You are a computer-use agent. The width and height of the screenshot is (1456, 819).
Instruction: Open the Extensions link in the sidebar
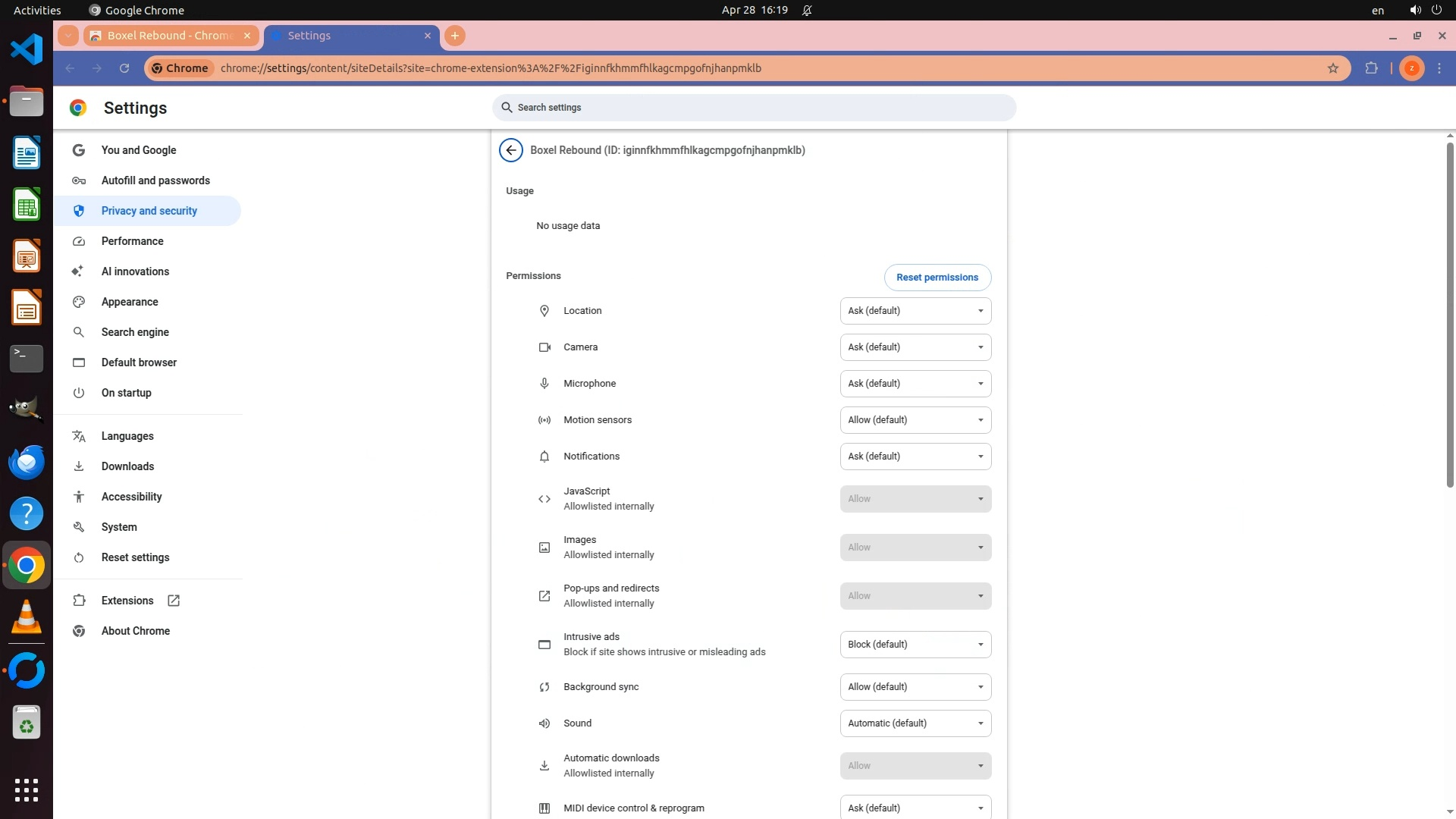pyautogui.click(x=127, y=601)
